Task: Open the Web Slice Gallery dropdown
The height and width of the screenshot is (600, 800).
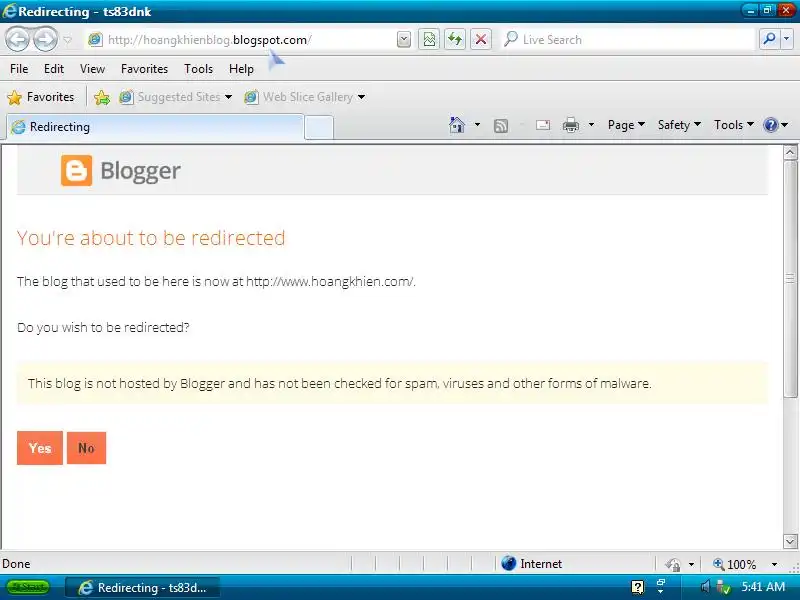Action: pyautogui.click(x=305, y=97)
